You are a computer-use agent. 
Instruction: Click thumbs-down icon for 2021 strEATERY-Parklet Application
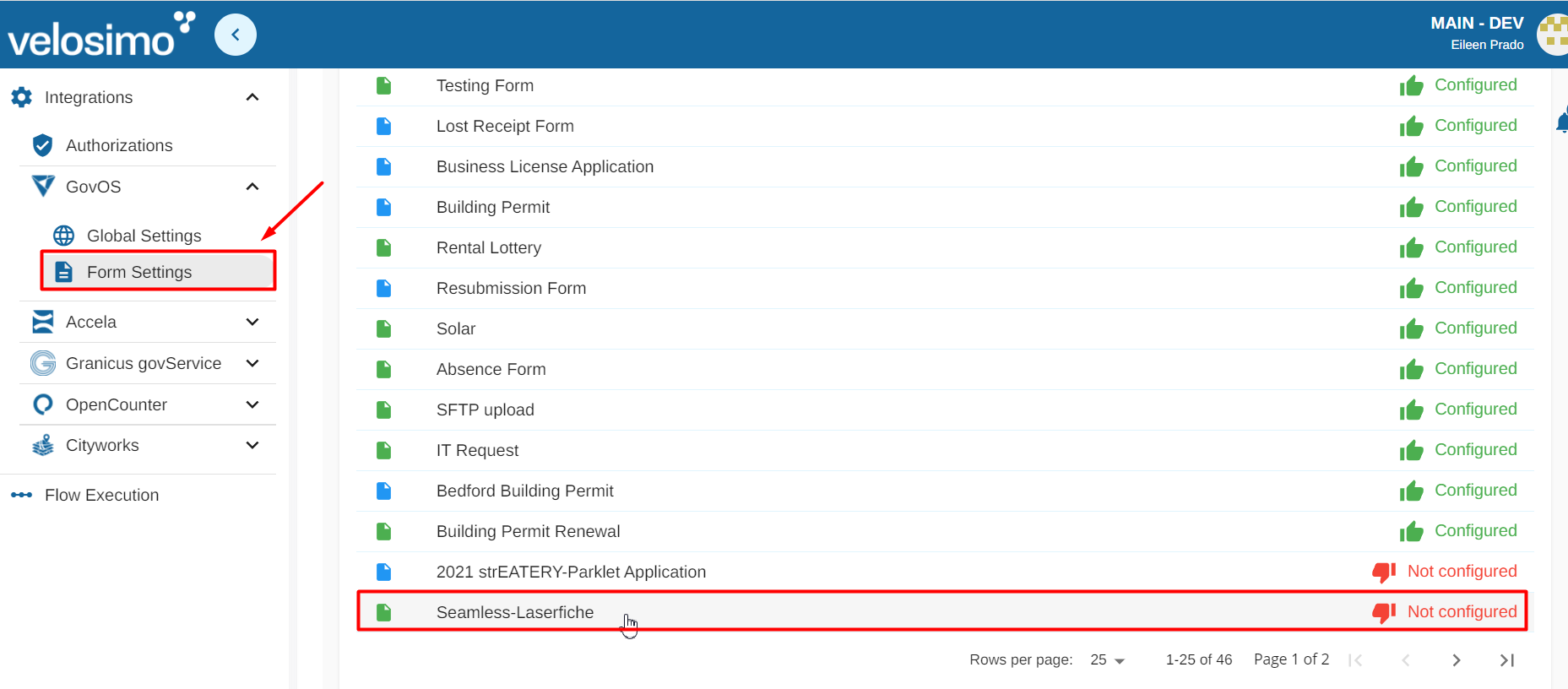[x=1384, y=572]
